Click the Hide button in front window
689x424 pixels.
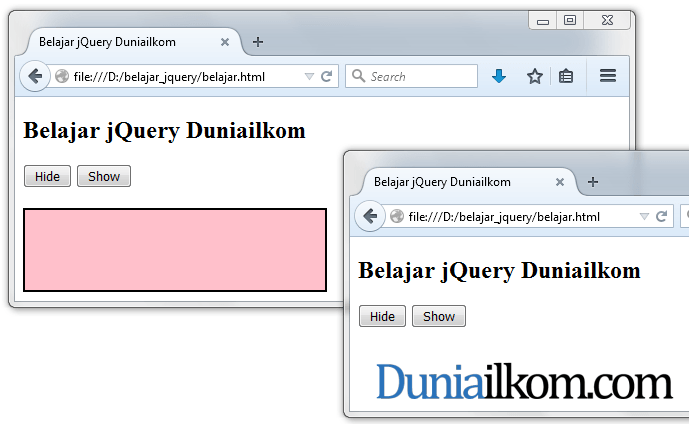(382, 316)
